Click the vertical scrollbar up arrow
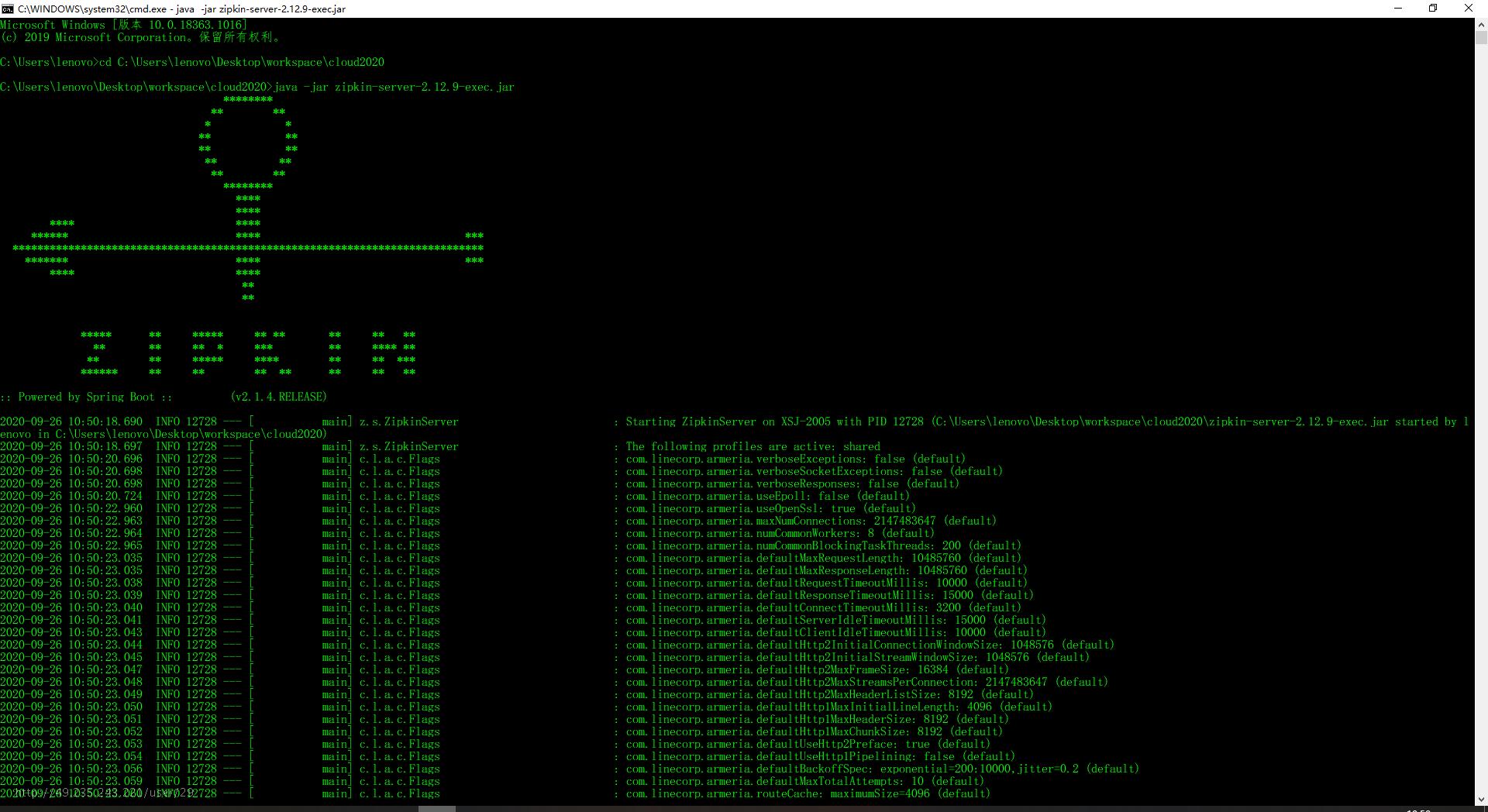Image resolution: width=1488 pixels, height=812 pixels. coord(1481,24)
